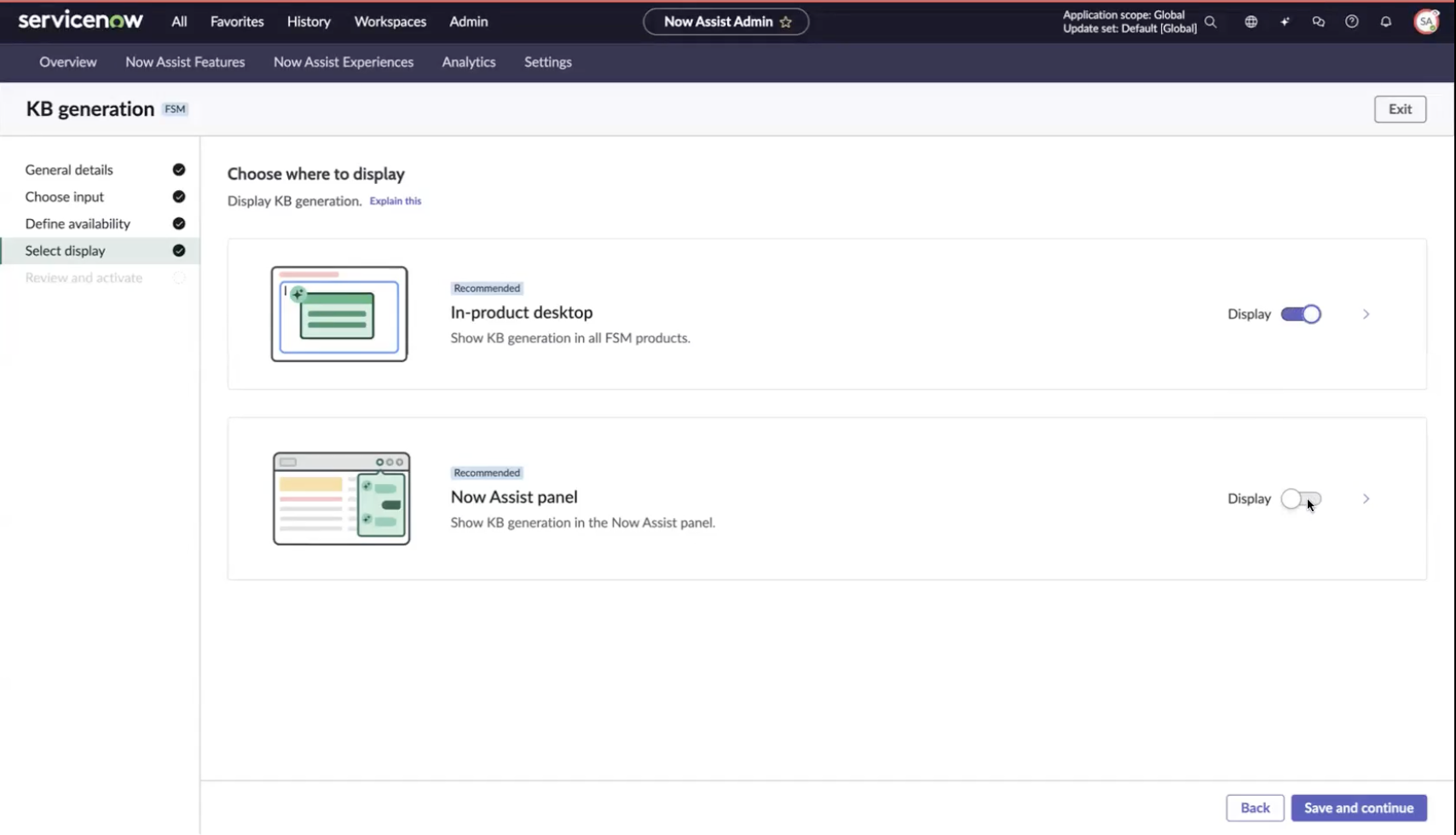Screen dimensions: 1456x835
Task: Click Recommended badge on In-product desktop
Action: (487, 288)
